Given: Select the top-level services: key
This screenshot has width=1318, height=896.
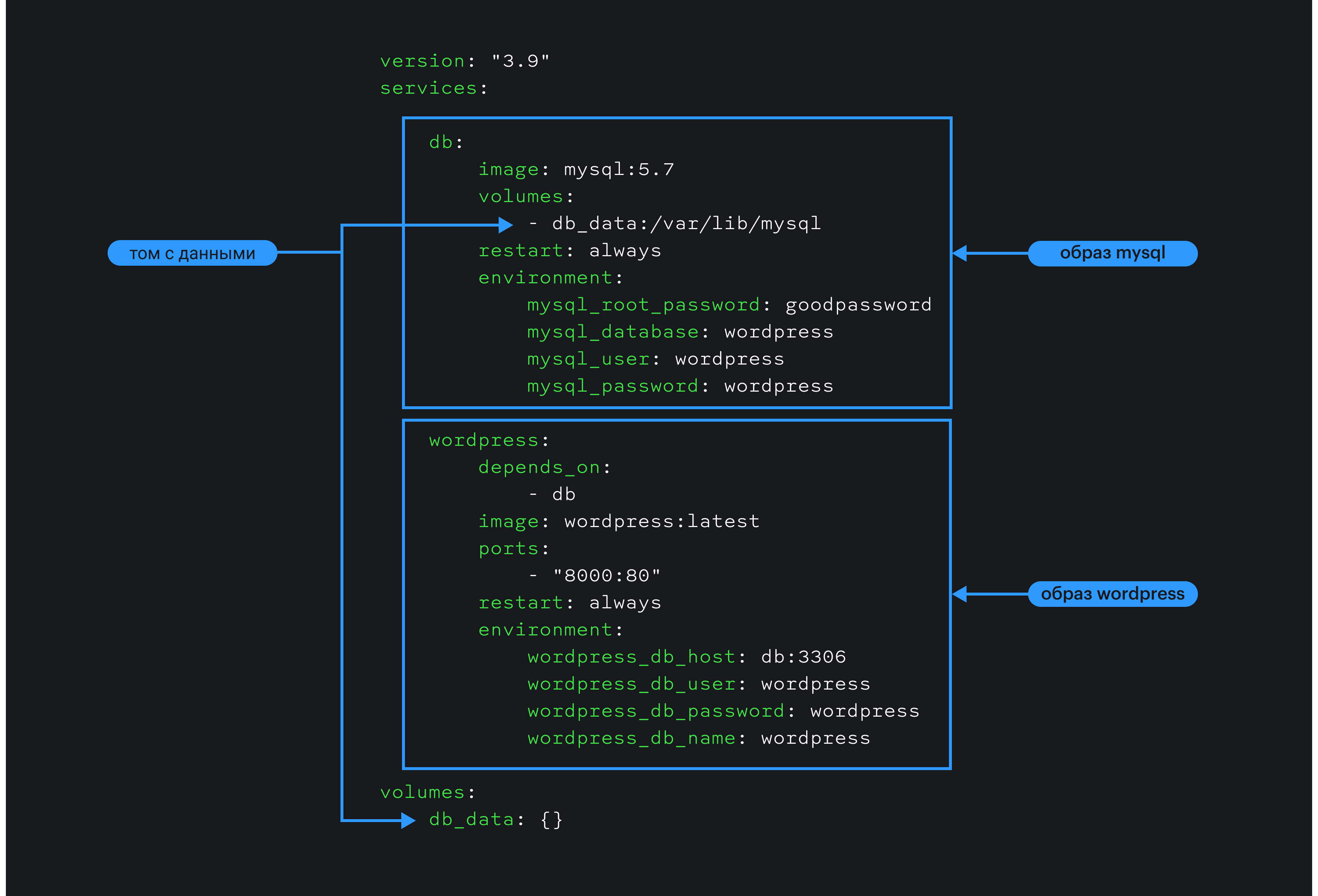Looking at the screenshot, I should click(433, 88).
